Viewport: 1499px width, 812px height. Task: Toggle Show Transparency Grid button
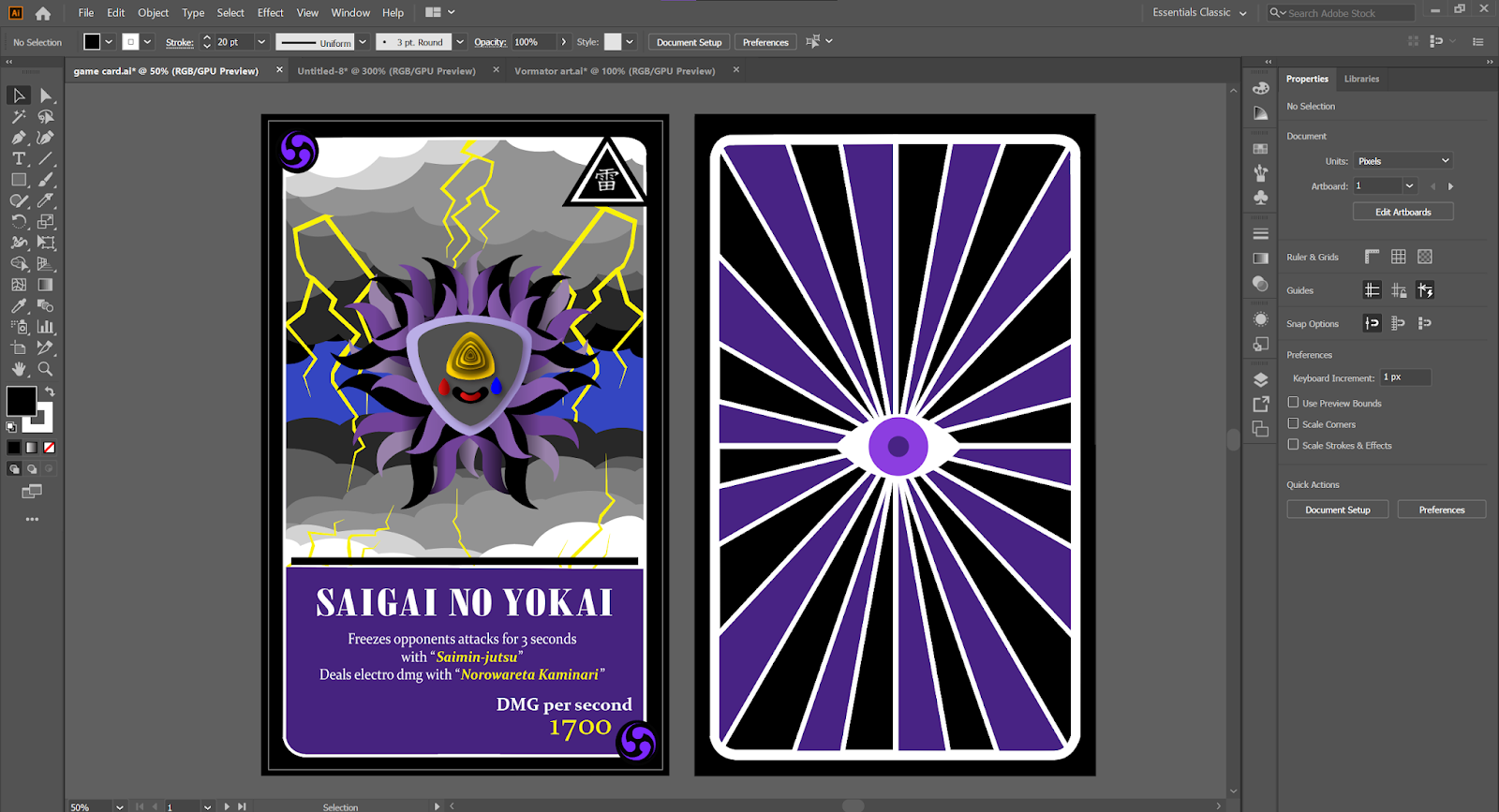coord(1425,257)
